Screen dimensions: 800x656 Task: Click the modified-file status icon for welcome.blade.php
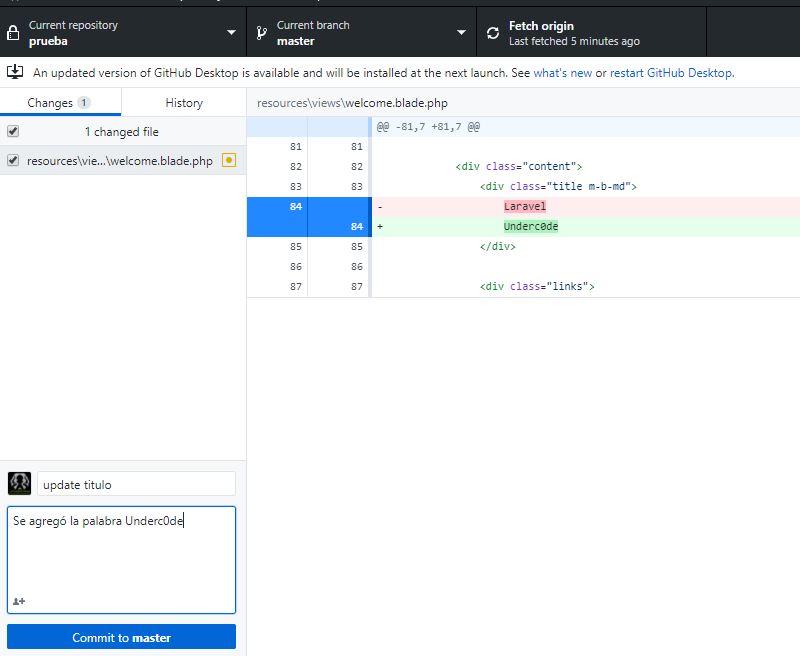click(x=229, y=160)
